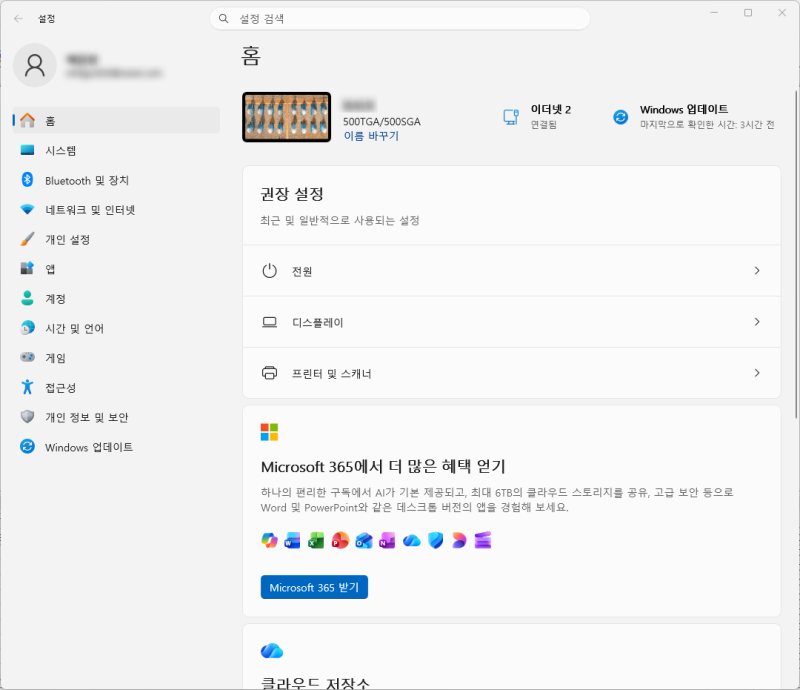Open 개인 정보 및 보안 label
This screenshot has height=690, width=800.
pyautogui.click(x=87, y=417)
